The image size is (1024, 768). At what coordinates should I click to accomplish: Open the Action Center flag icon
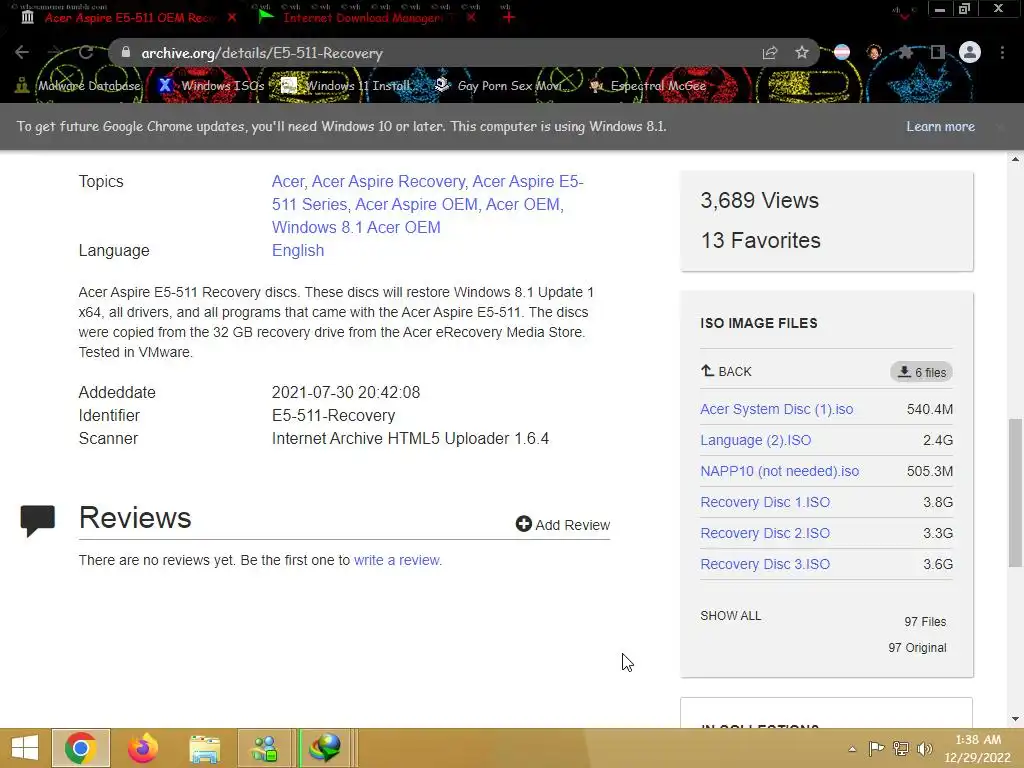pyautogui.click(x=876, y=749)
